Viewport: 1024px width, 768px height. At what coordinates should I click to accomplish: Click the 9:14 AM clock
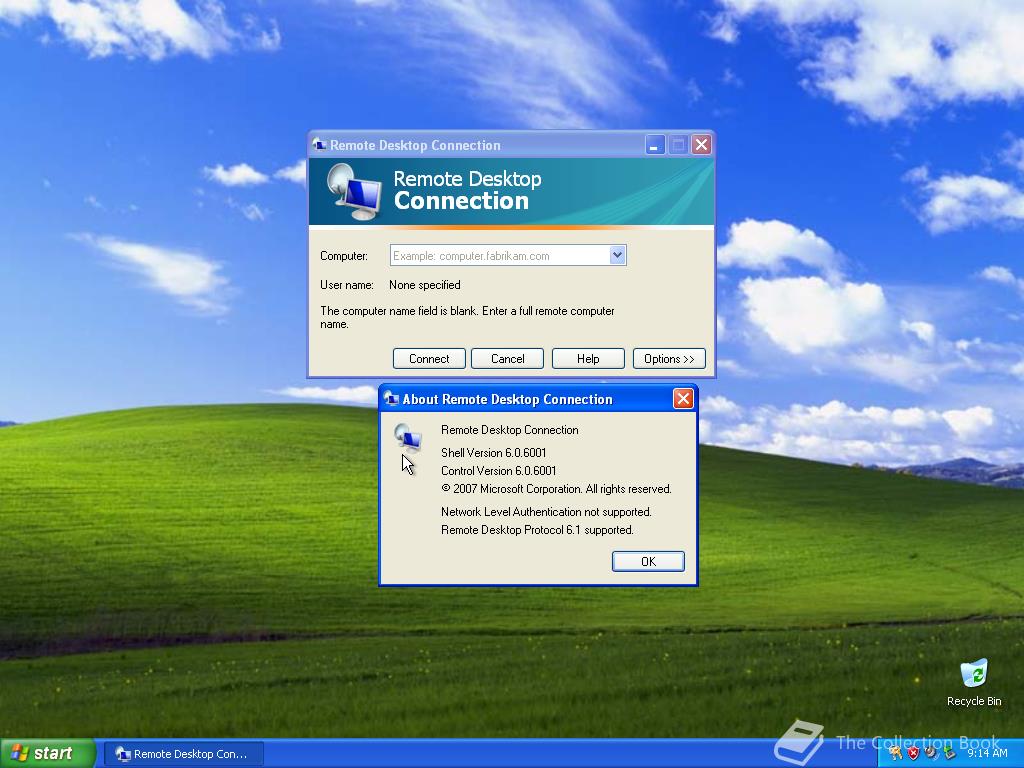coord(987,753)
